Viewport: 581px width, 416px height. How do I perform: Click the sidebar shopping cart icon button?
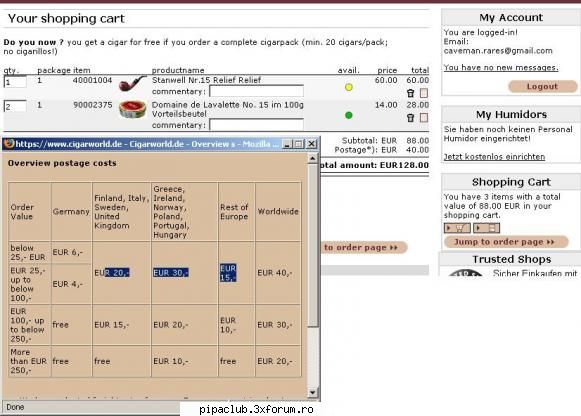[x=457, y=228]
